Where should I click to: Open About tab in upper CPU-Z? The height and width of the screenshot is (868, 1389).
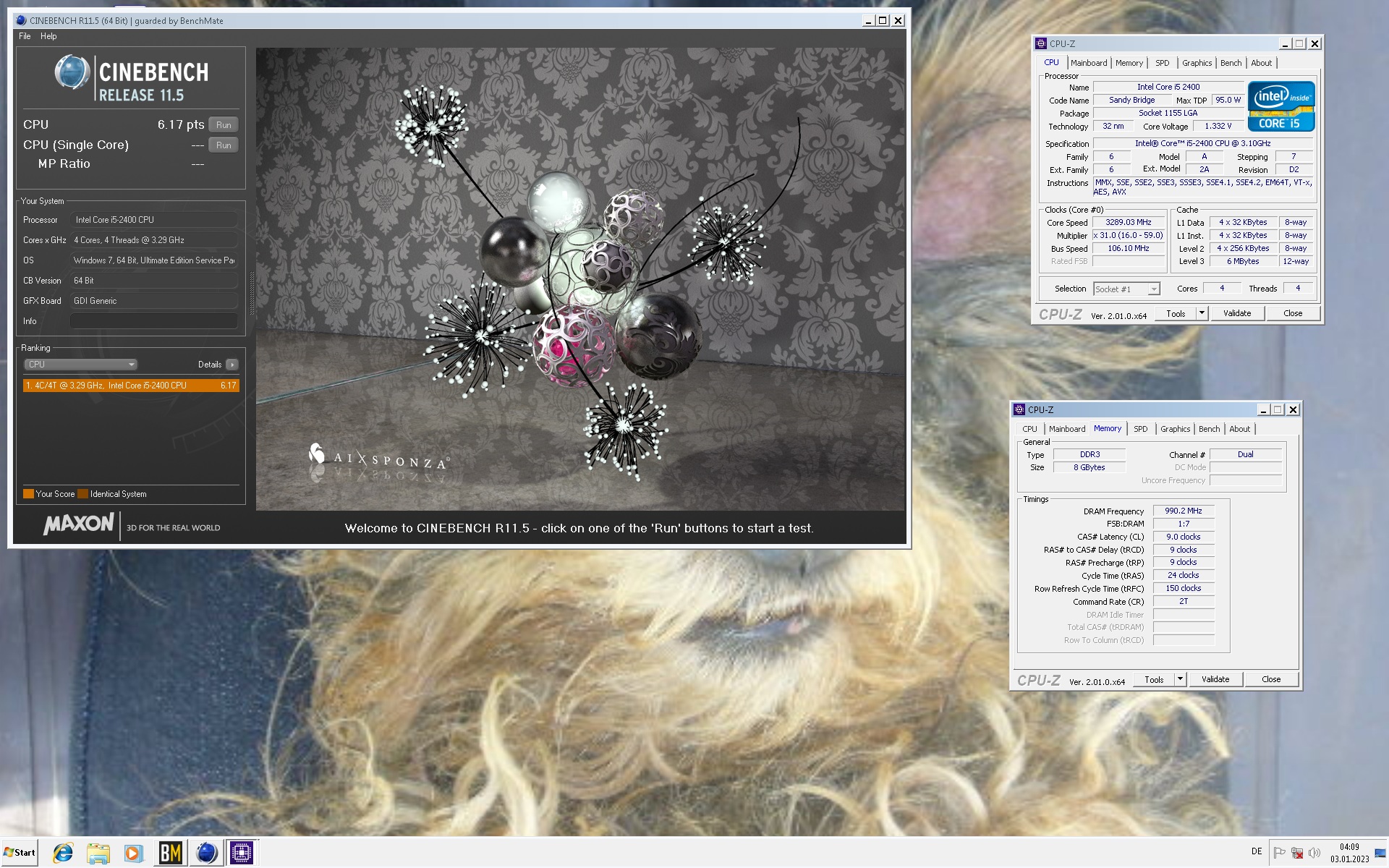tap(1262, 63)
